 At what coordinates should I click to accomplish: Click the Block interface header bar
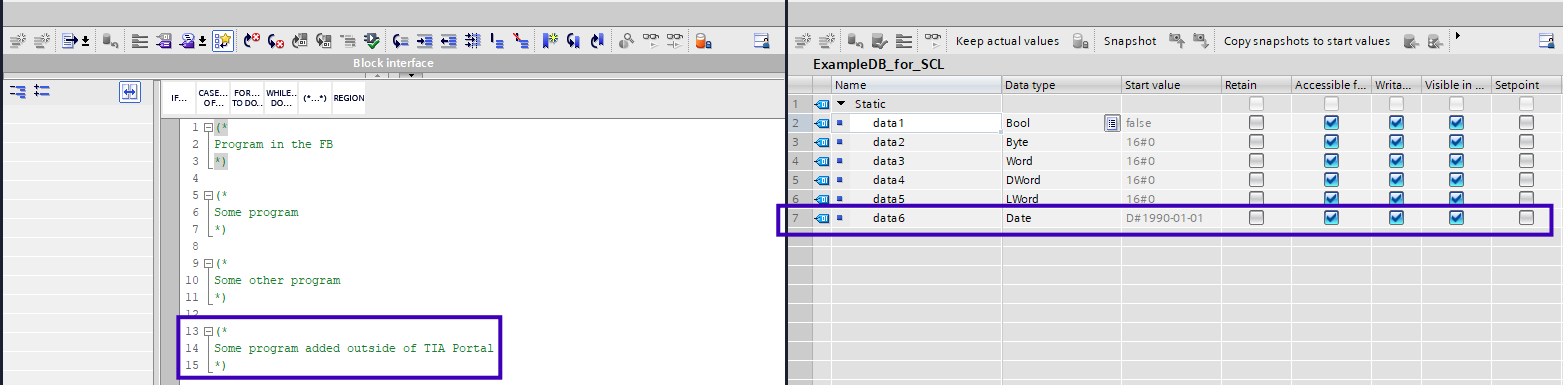tap(393, 63)
